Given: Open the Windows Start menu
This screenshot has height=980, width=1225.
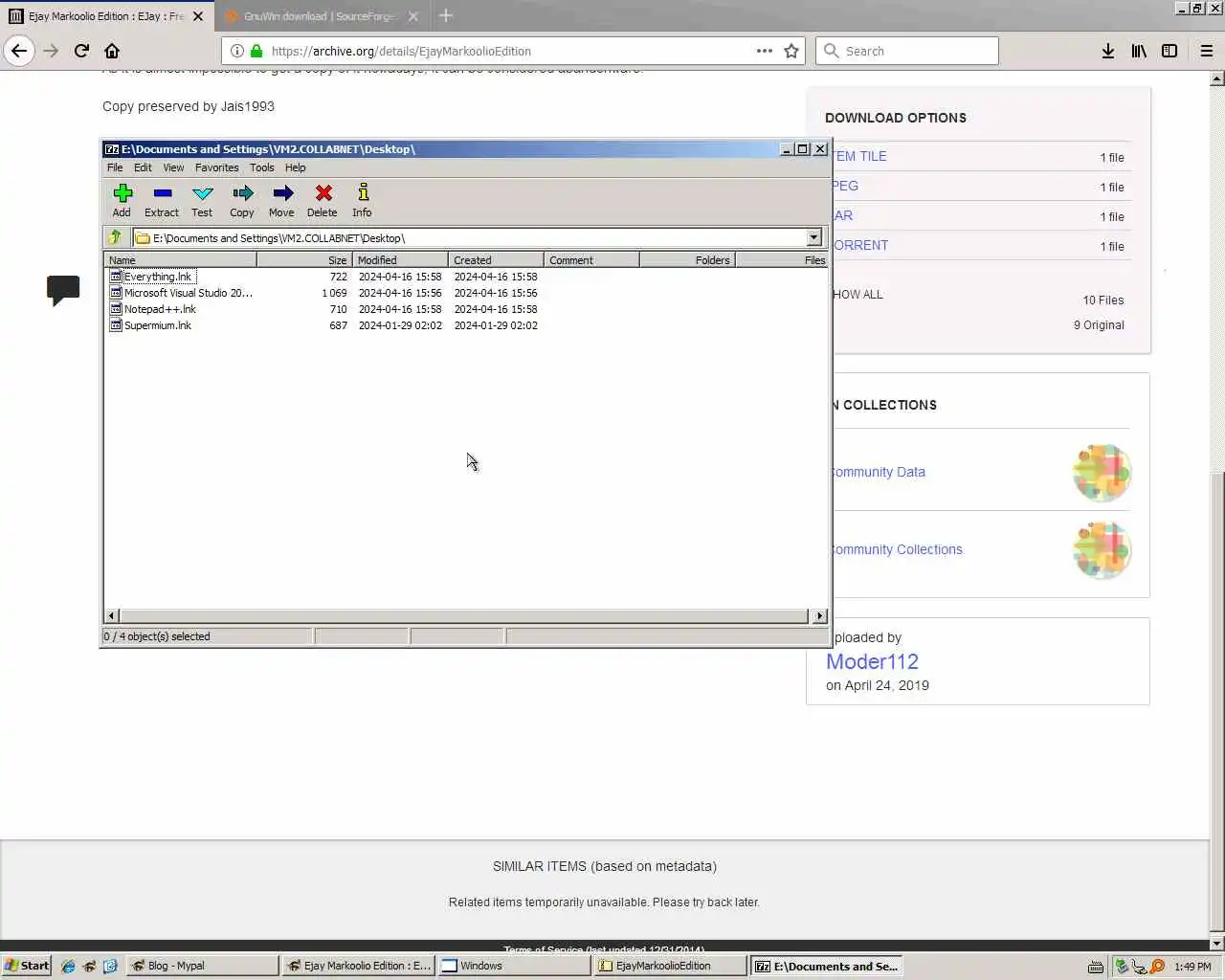Looking at the screenshot, I should tap(26, 966).
